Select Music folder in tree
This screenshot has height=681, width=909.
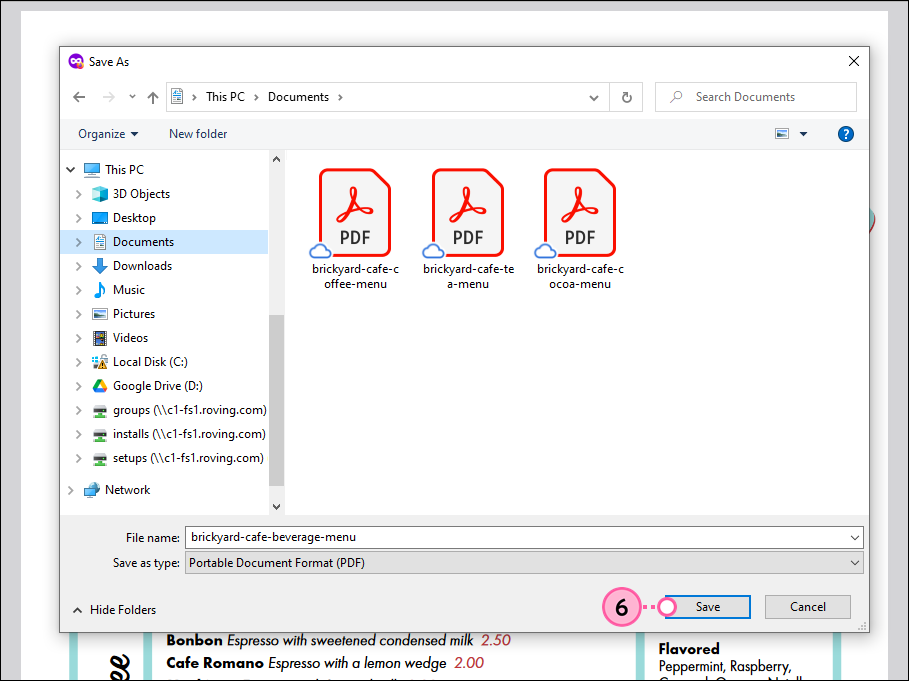click(x=129, y=290)
